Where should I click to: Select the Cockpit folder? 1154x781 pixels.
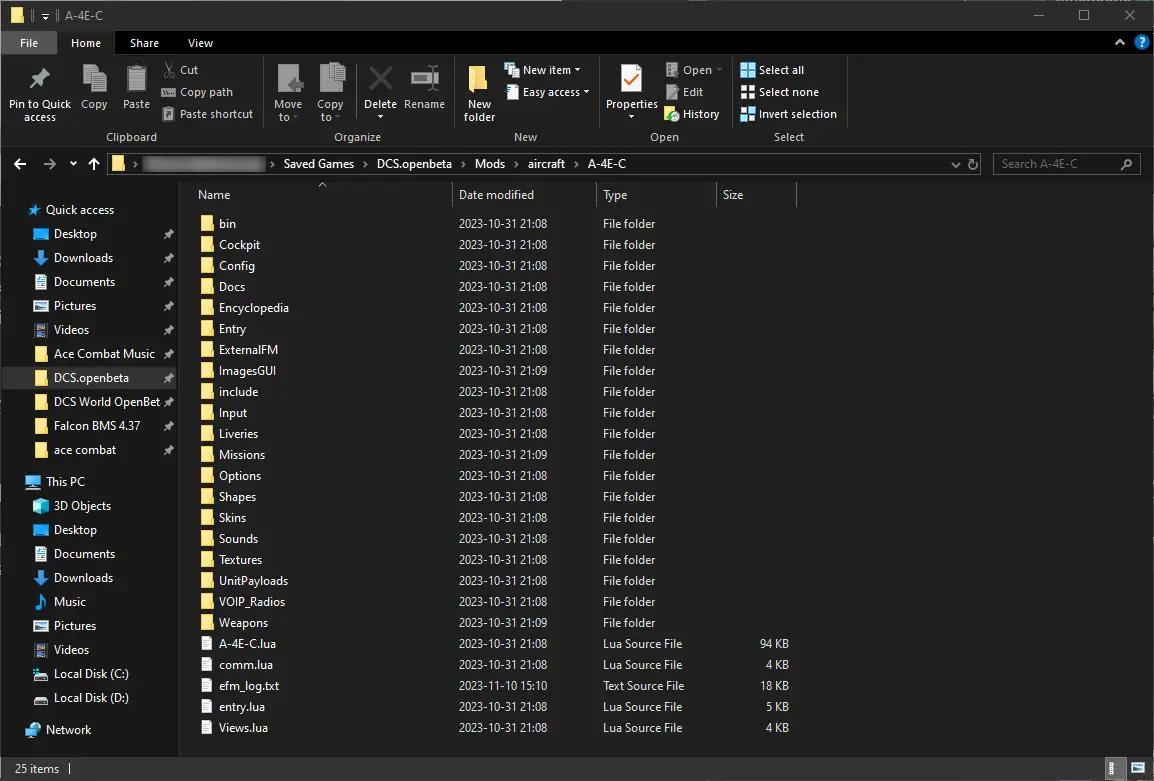click(x=239, y=245)
